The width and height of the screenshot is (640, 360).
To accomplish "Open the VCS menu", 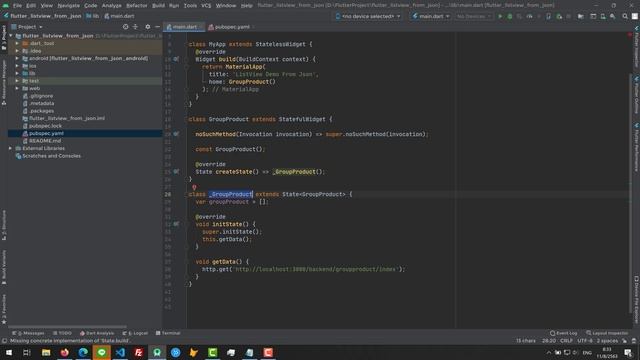I will (206, 6).
